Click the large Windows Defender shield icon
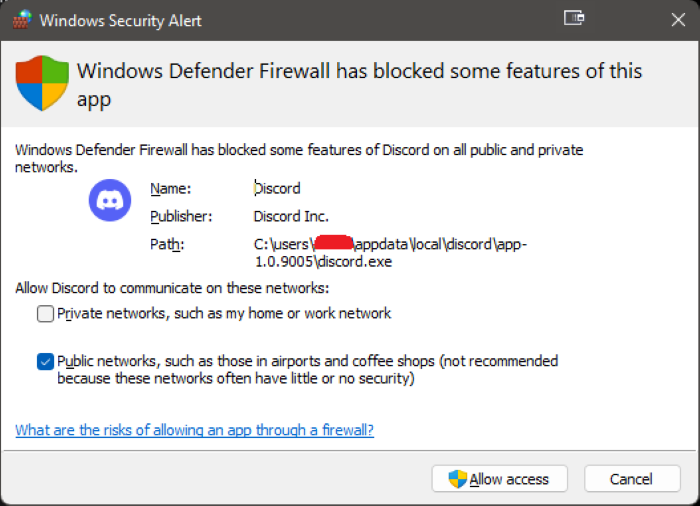 42,83
